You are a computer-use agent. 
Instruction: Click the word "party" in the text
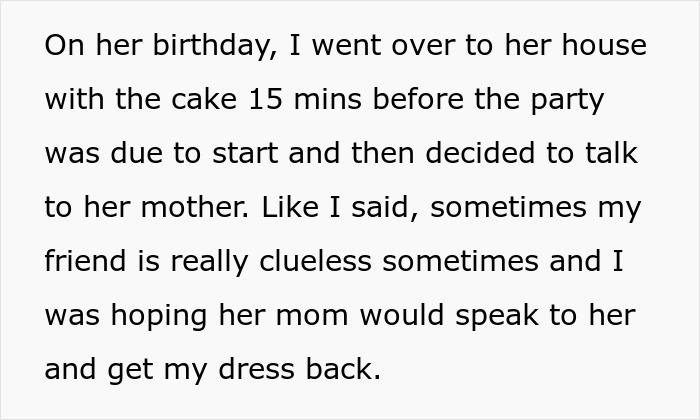pos(570,101)
